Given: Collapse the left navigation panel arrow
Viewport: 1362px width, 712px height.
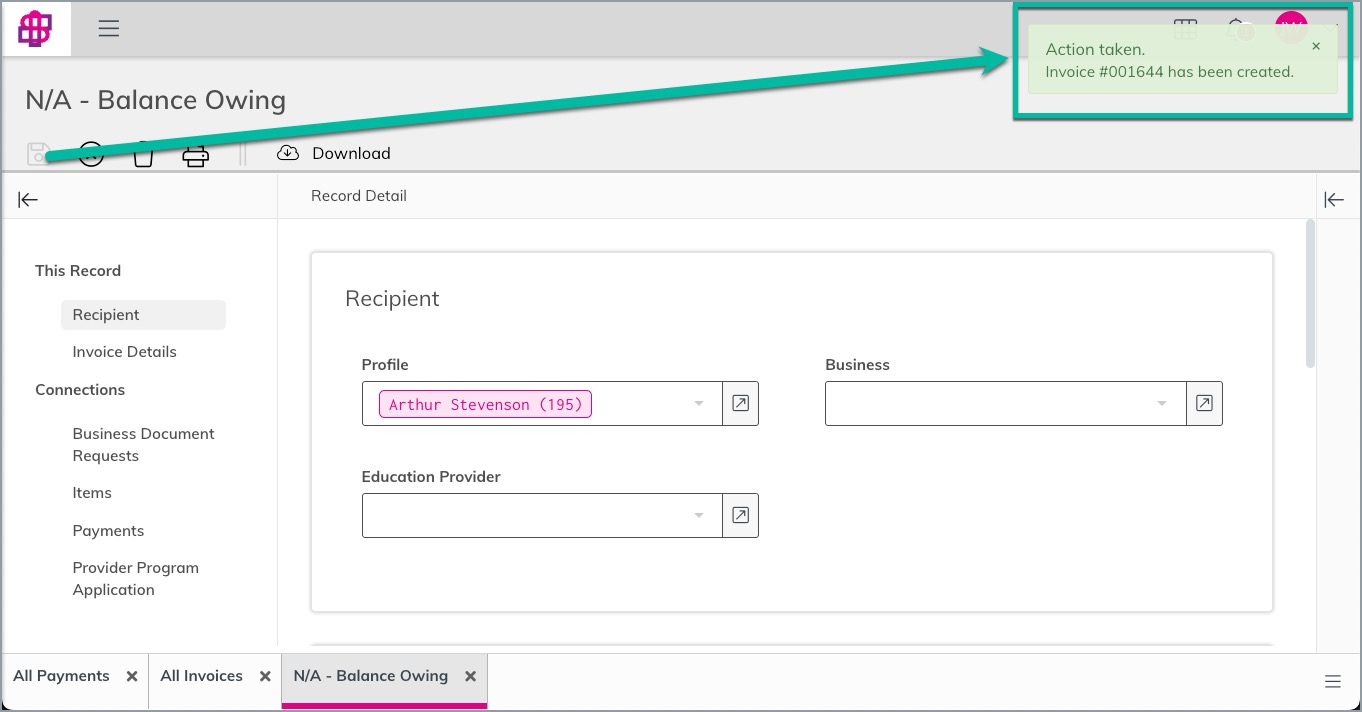Looking at the screenshot, I should (28, 200).
